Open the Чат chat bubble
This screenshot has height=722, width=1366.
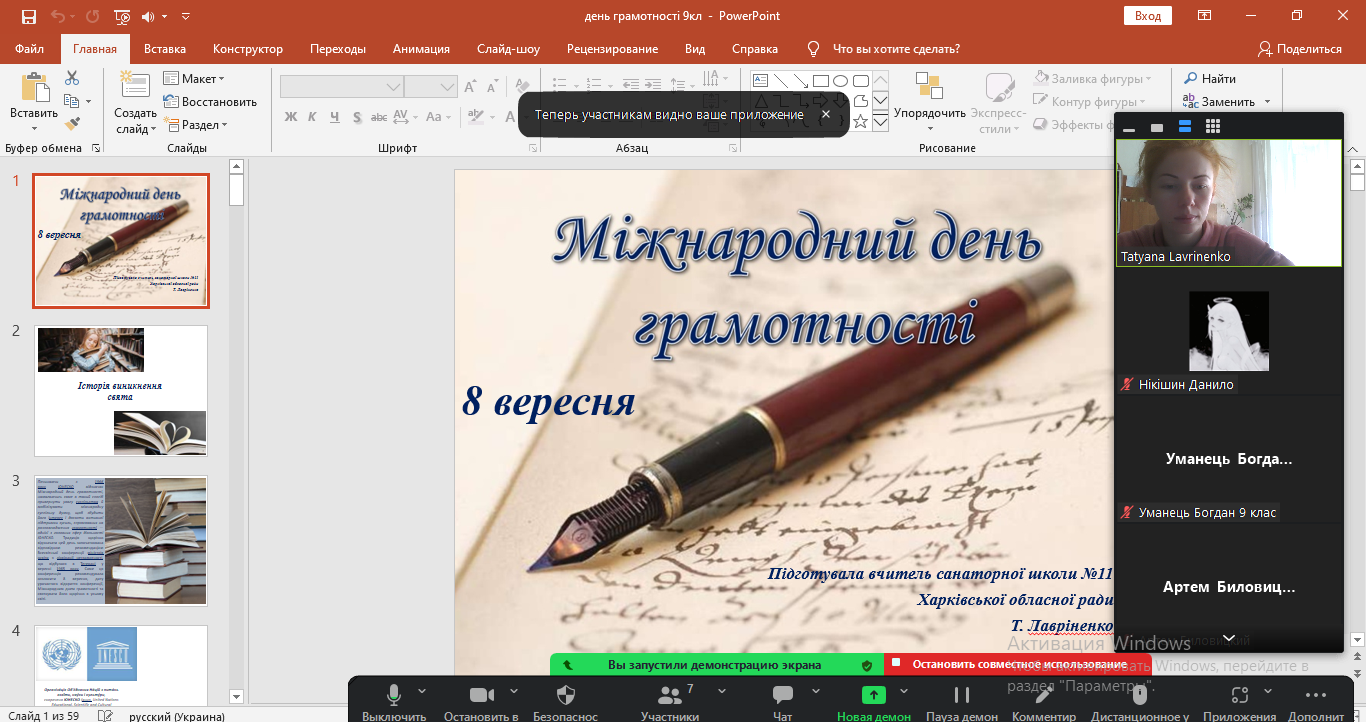click(x=783, y=695)
